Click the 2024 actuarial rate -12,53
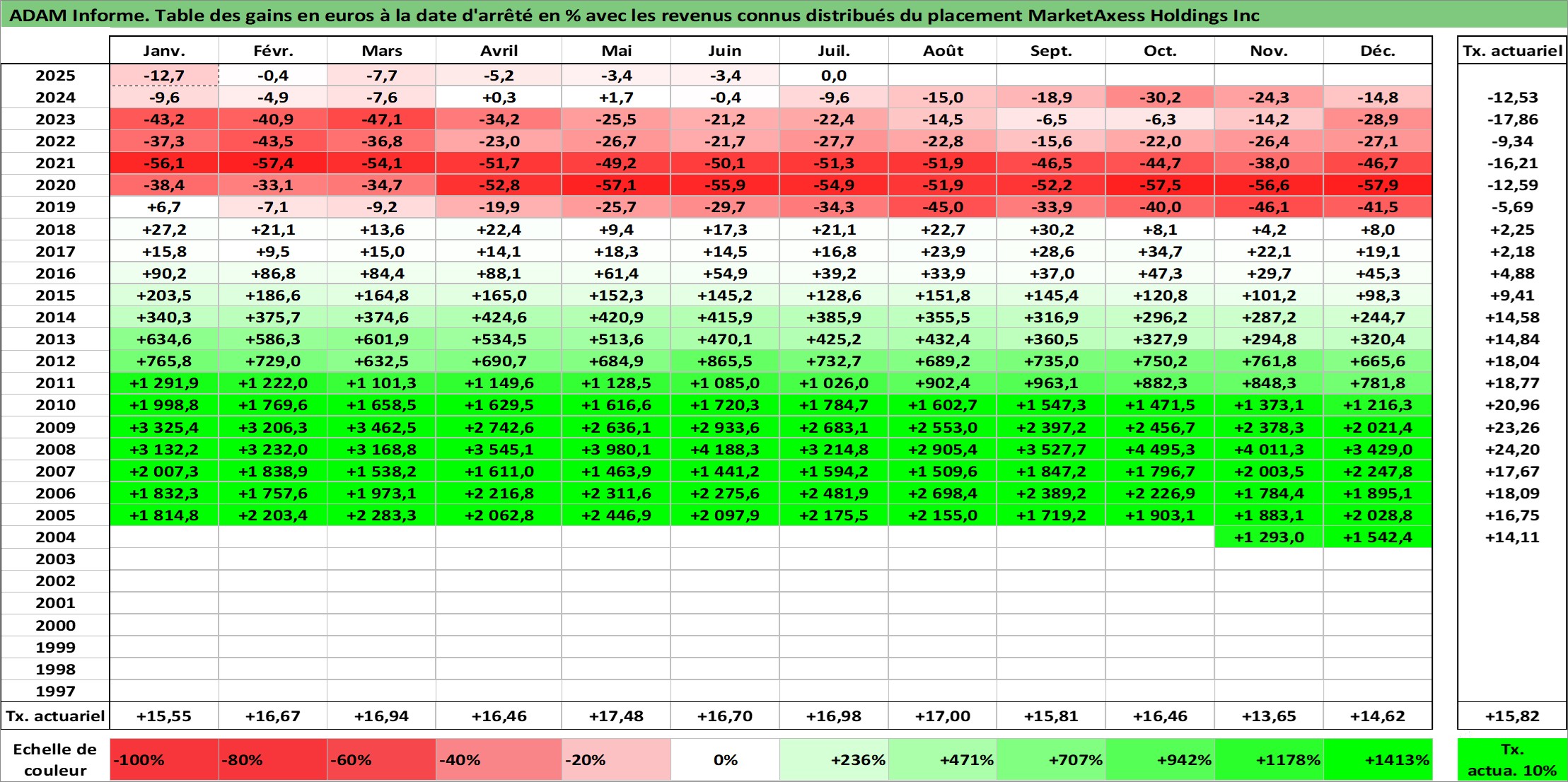The image size is (1568, 782). point(1512,98)
